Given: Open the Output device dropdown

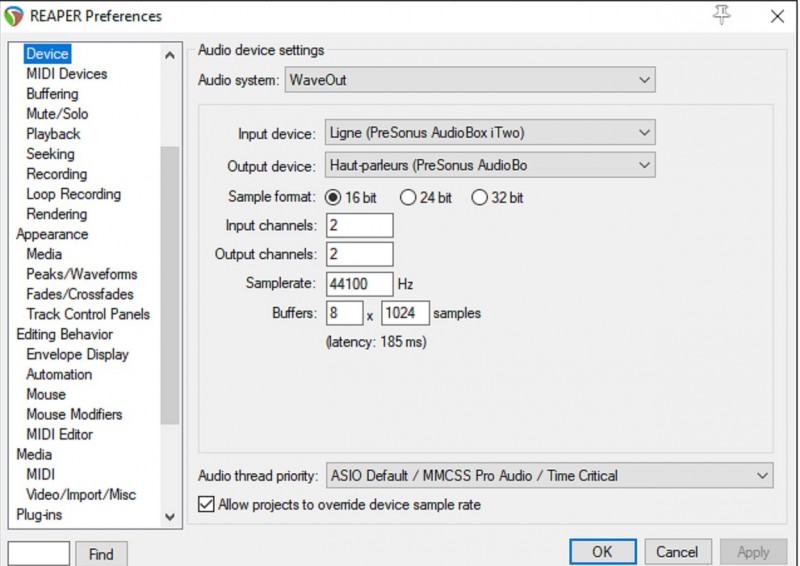Looking at the screenshot, I should [489, 165].
